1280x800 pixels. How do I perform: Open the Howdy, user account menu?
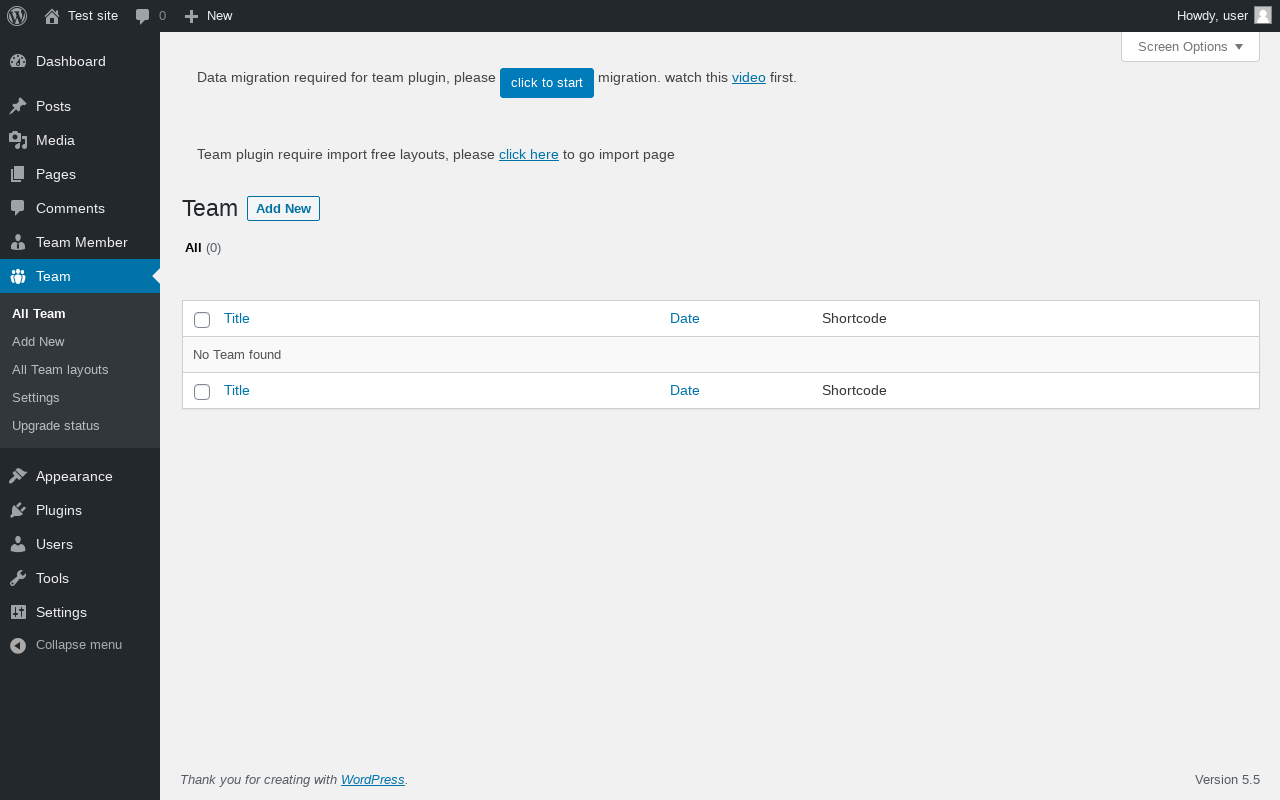click(x=1224, y=16)
